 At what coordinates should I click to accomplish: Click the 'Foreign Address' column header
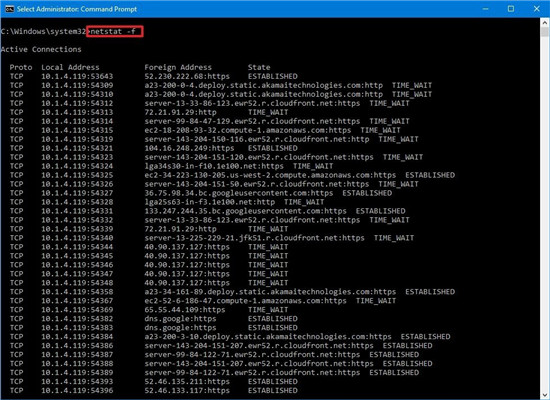coord(178,67)
